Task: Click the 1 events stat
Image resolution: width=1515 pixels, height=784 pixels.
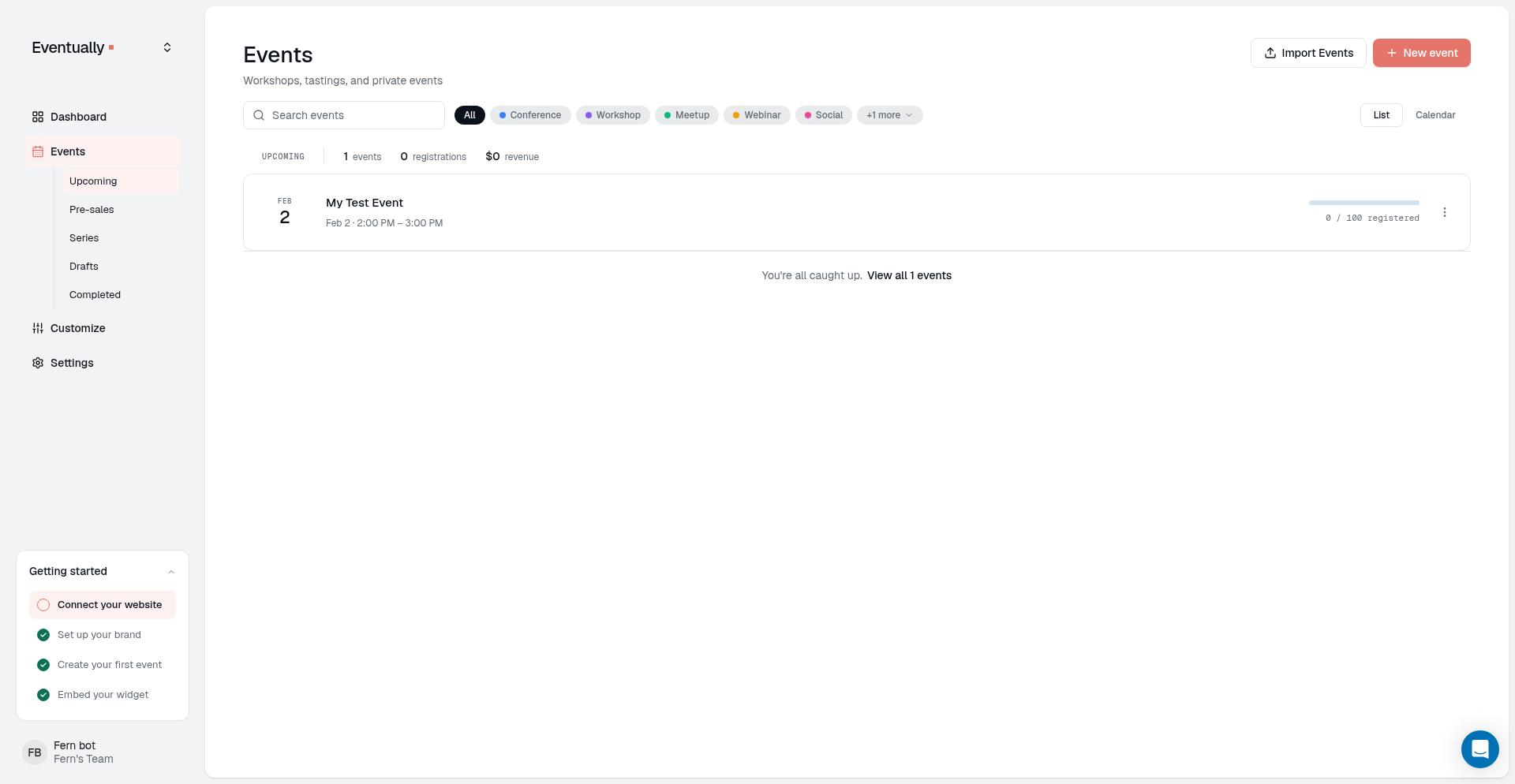Action: pos(362,157)
